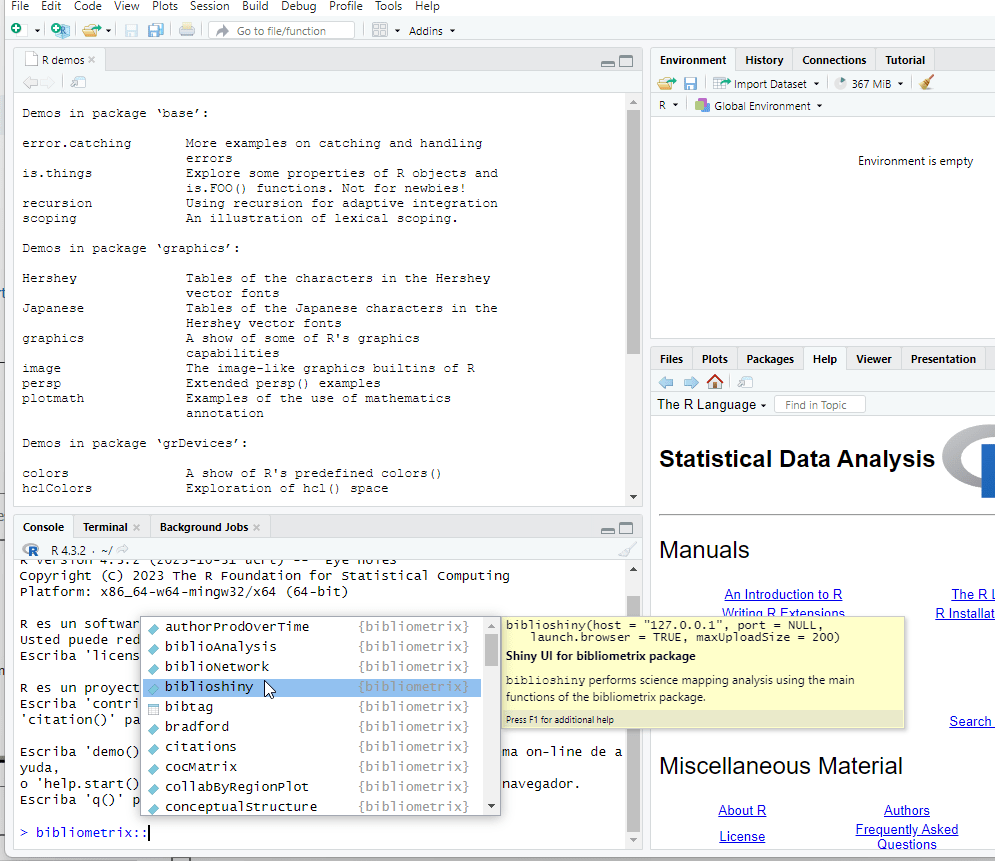Switch to the Terminal tab

105,527
